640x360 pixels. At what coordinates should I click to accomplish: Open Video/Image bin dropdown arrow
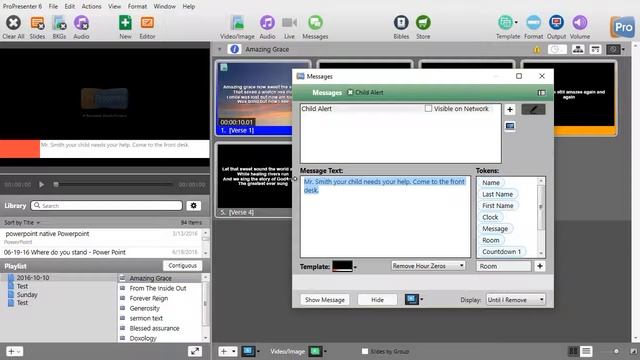(x=325, y=351)
